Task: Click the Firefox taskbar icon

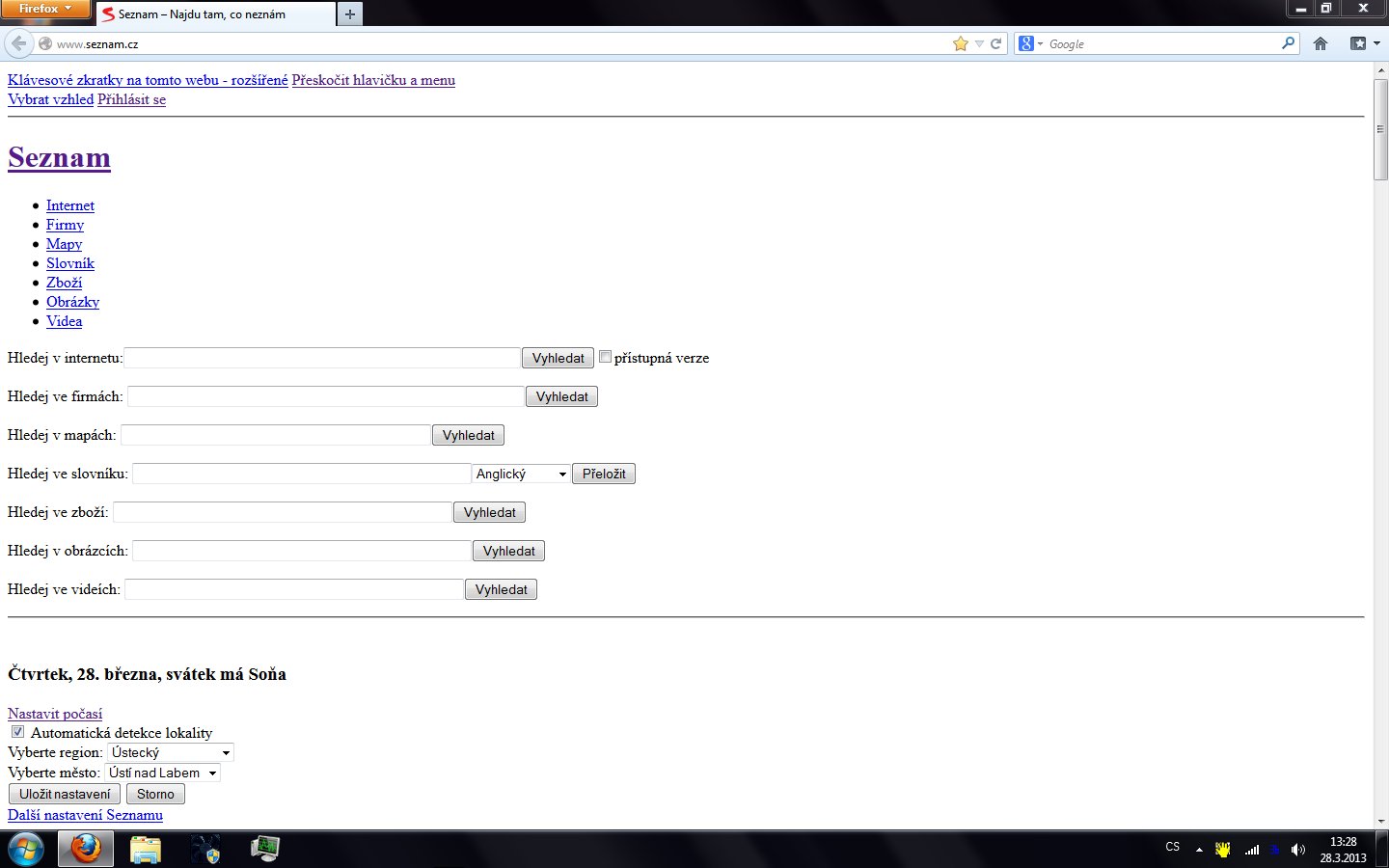Action: pyautogui.click(x=86, y=850)
